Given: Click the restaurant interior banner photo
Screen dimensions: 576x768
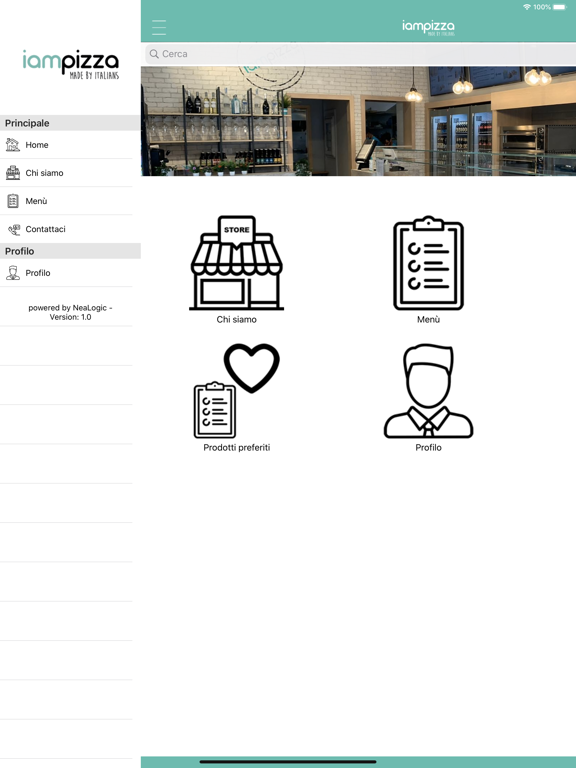Looking at the screenshot, I should 359,121.
